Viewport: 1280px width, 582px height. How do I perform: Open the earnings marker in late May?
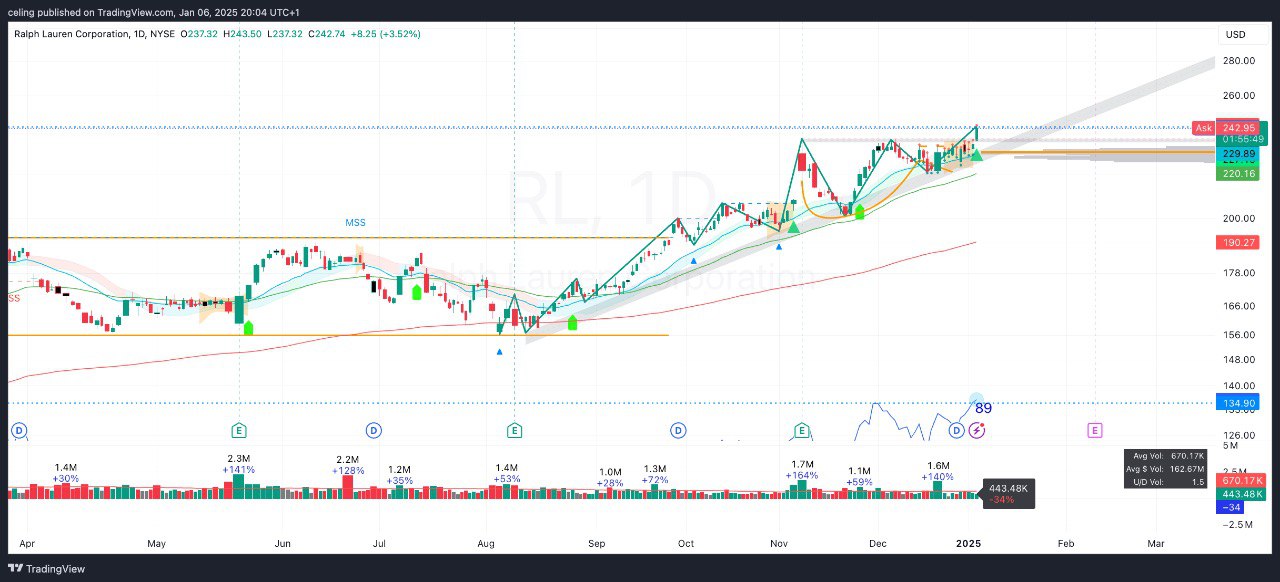click(239, 430)
